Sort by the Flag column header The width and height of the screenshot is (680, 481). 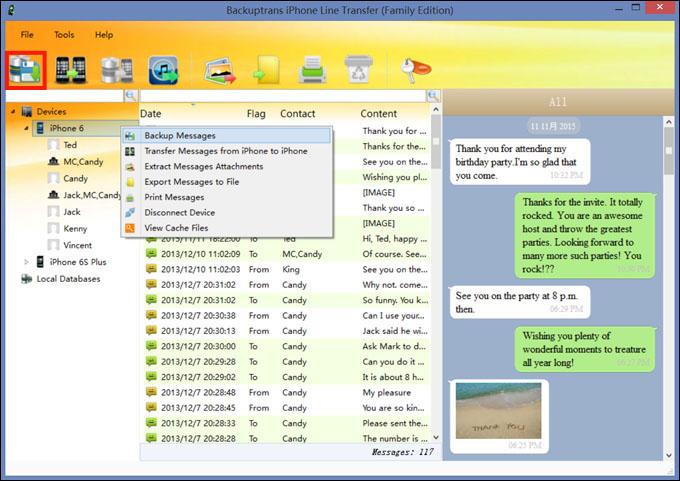(256, 114)
